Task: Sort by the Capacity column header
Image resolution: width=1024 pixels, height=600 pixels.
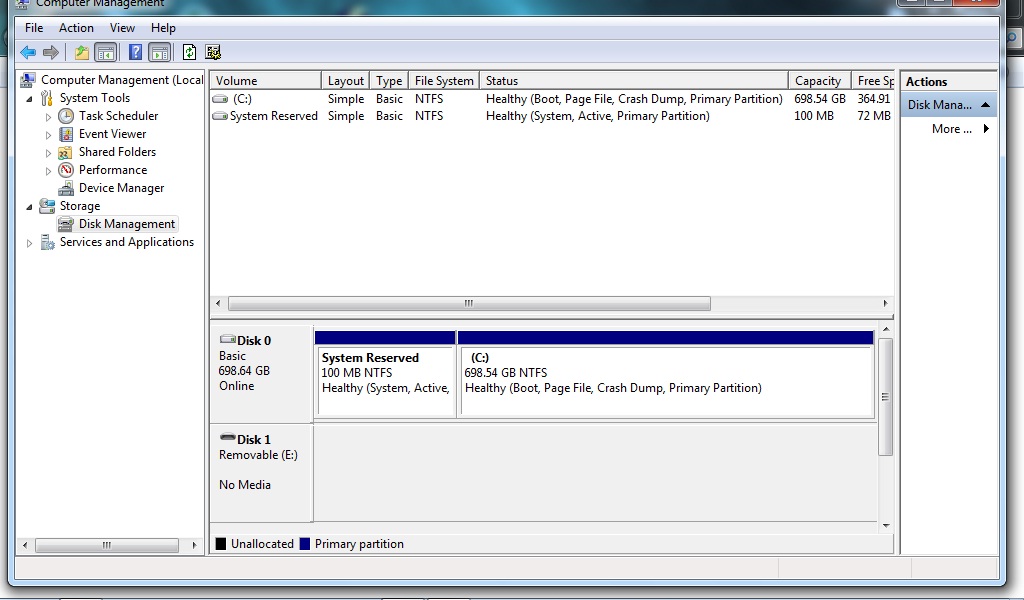Action: coord(820,80)
